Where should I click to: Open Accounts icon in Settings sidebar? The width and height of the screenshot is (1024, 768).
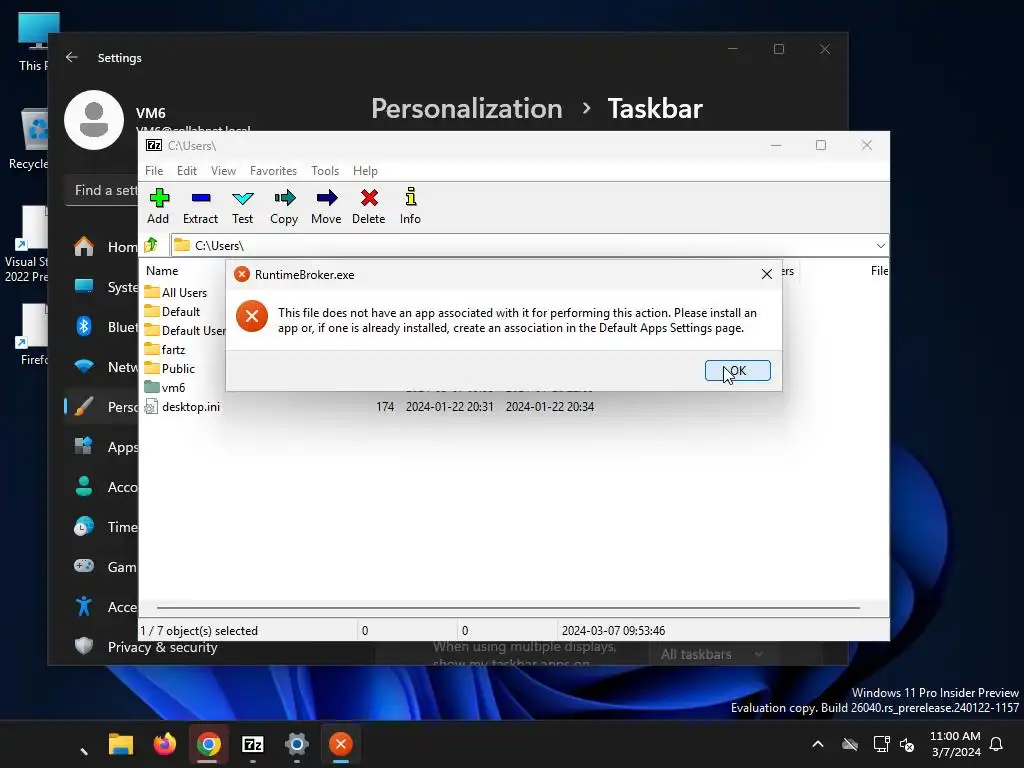(84, 486)
